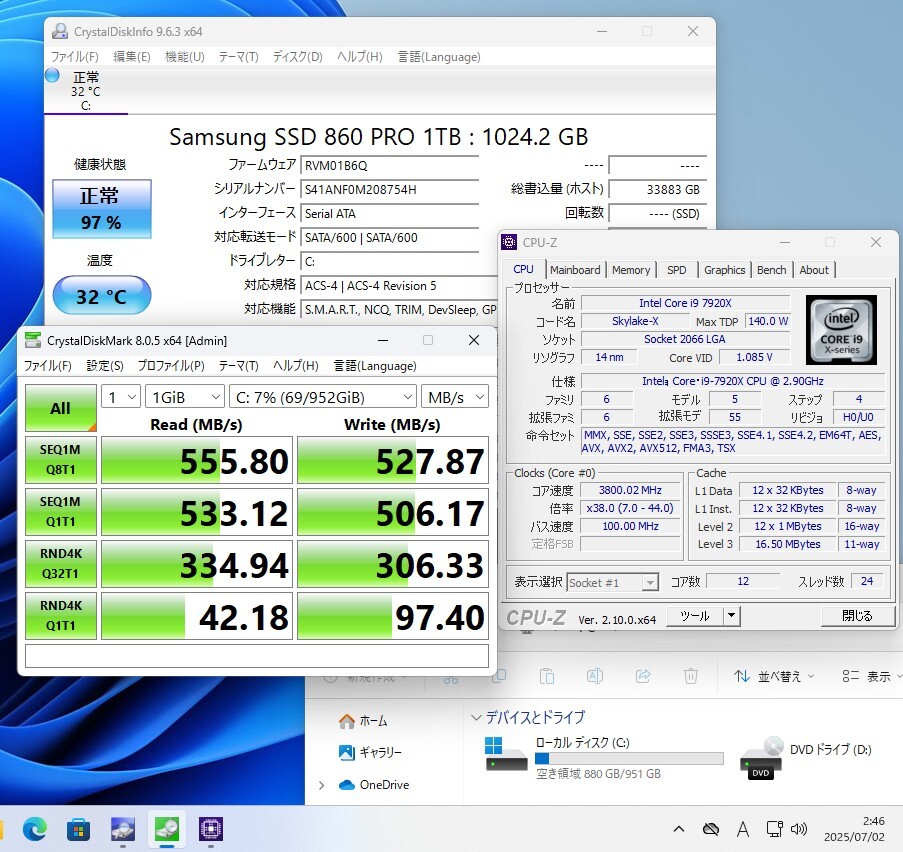
Task: Collapse the デバイスとドライブ group
Action: pos(476,717)
